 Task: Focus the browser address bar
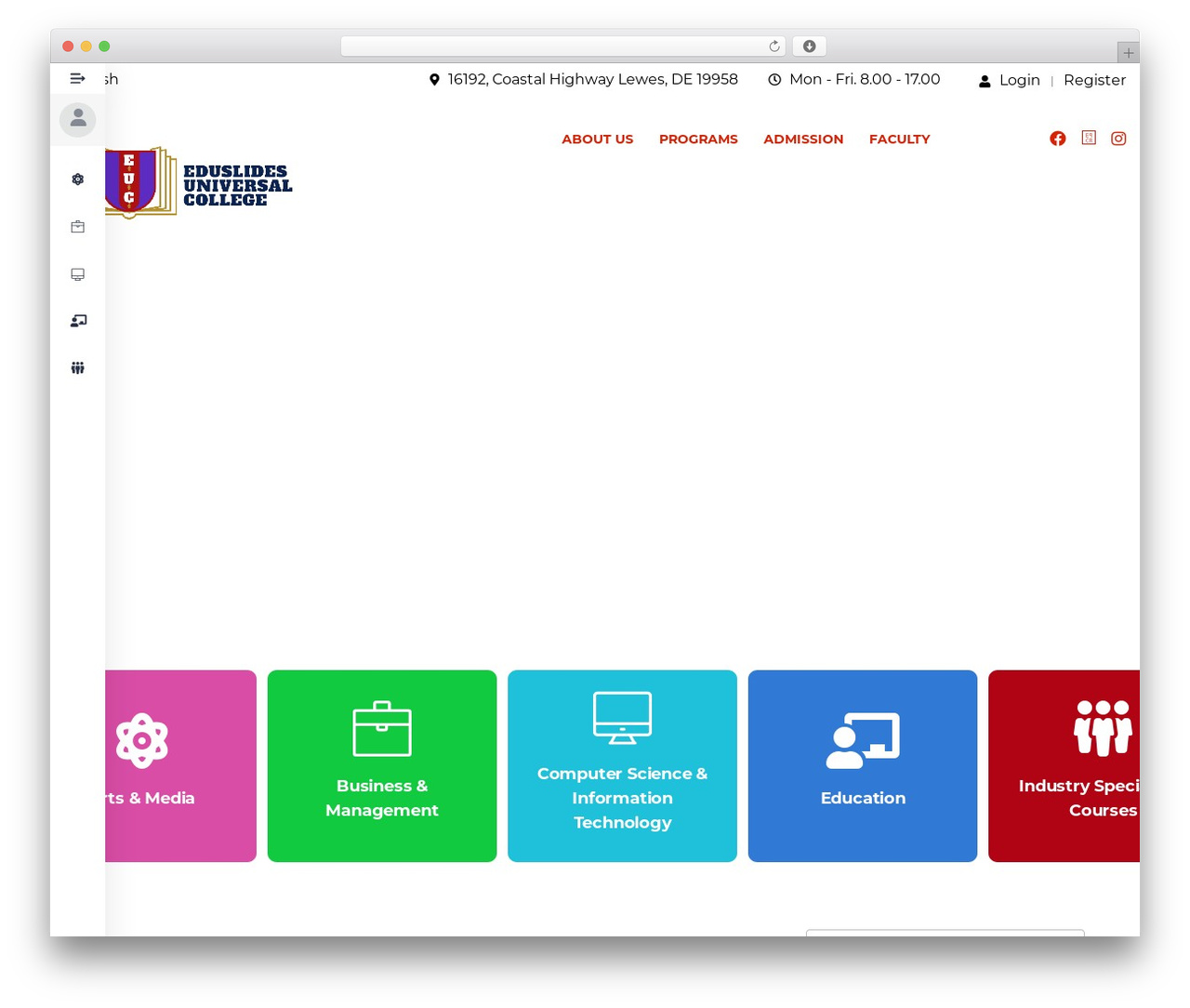563,46
